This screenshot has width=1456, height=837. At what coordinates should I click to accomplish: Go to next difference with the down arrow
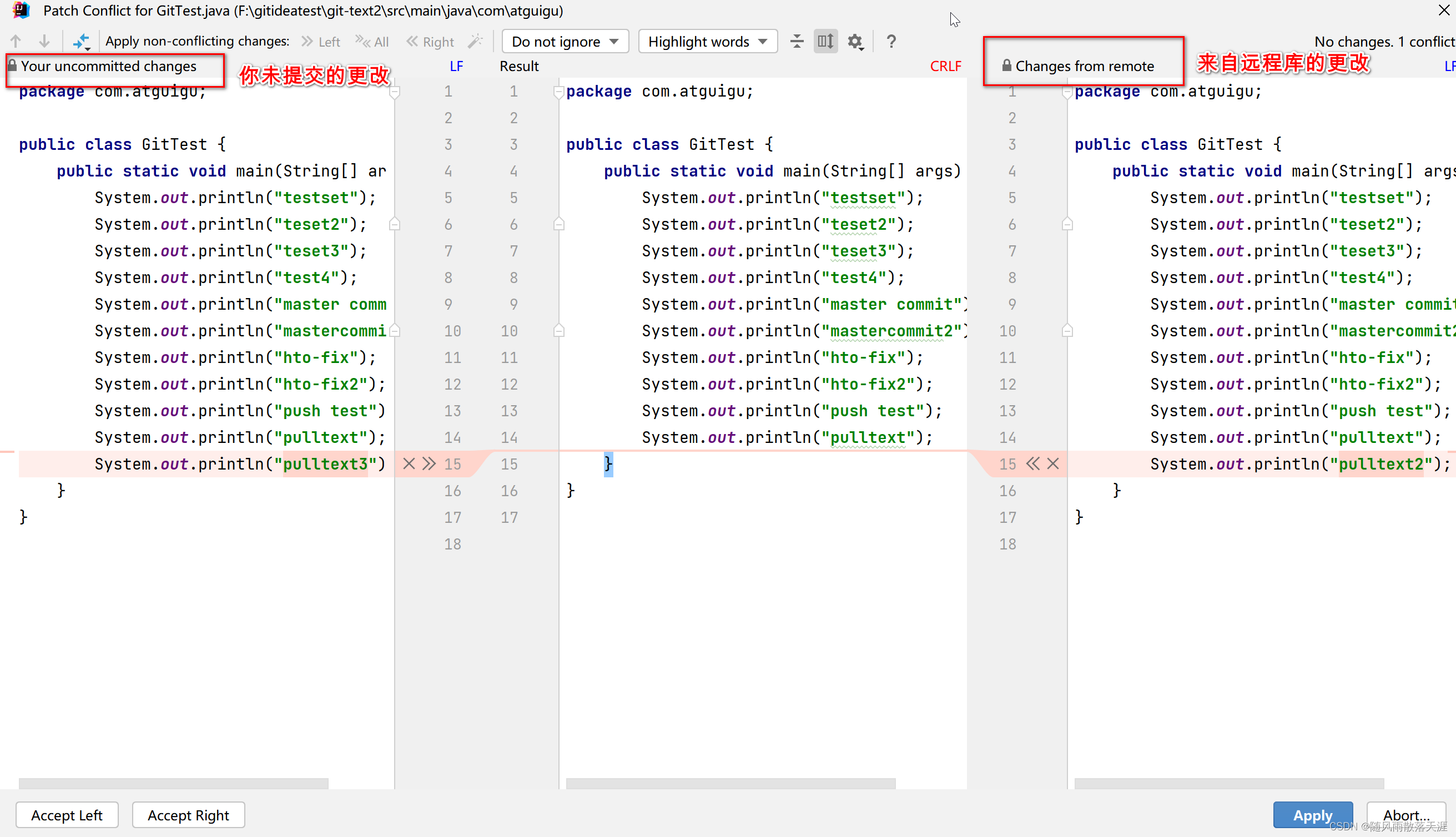pos(44,42)
